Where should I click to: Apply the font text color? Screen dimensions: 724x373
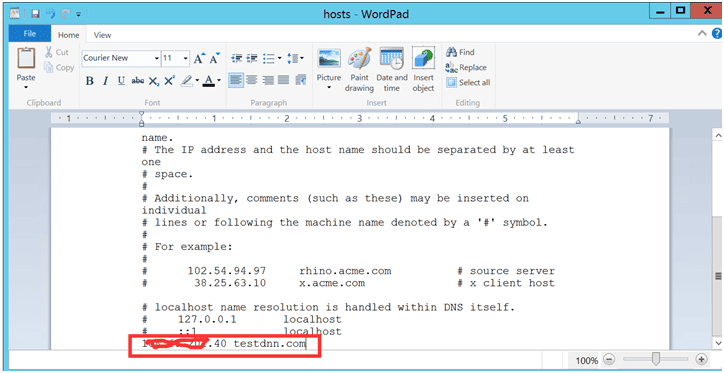[209, 81]
